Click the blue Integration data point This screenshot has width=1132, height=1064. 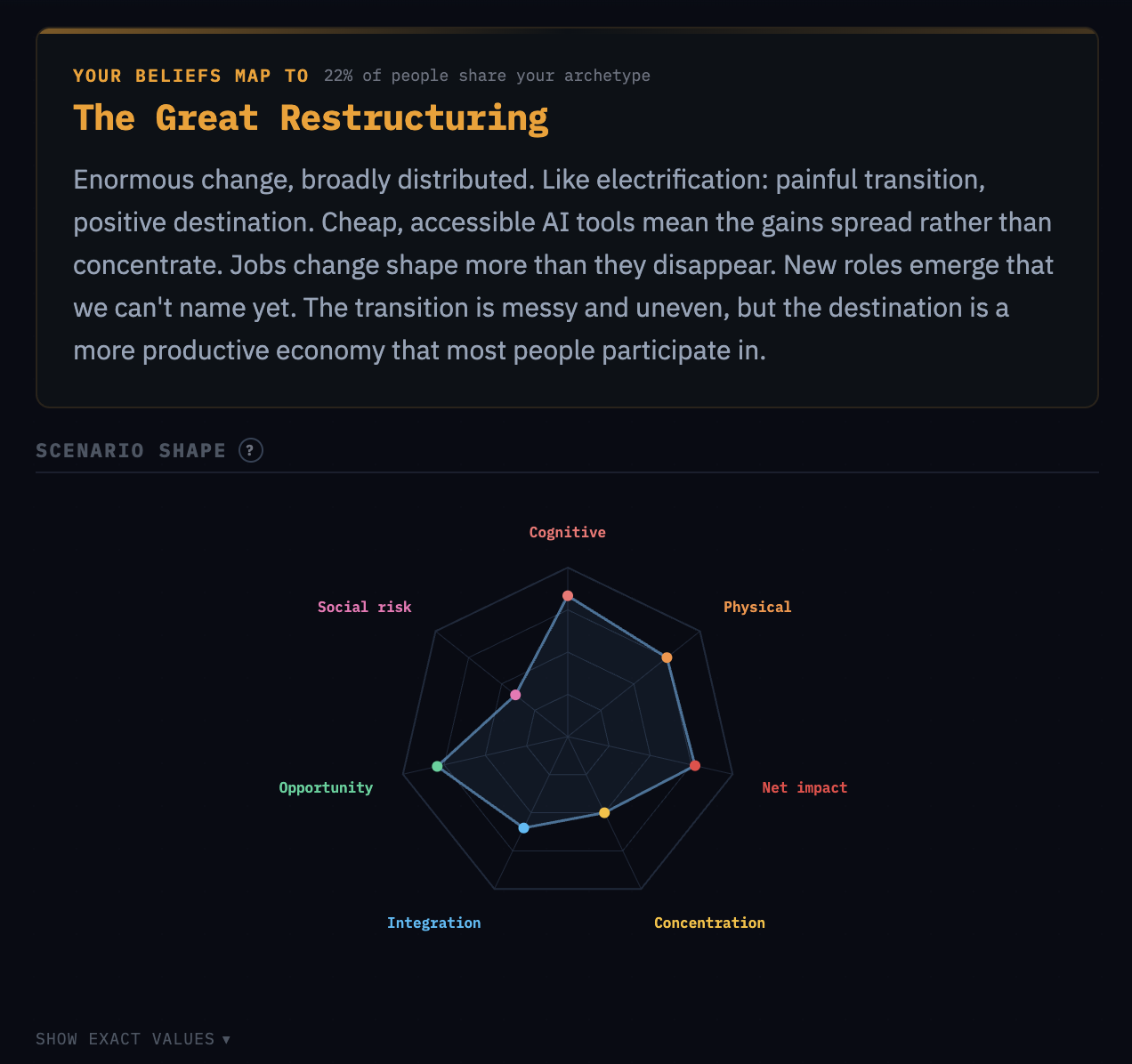pos(524,826)
